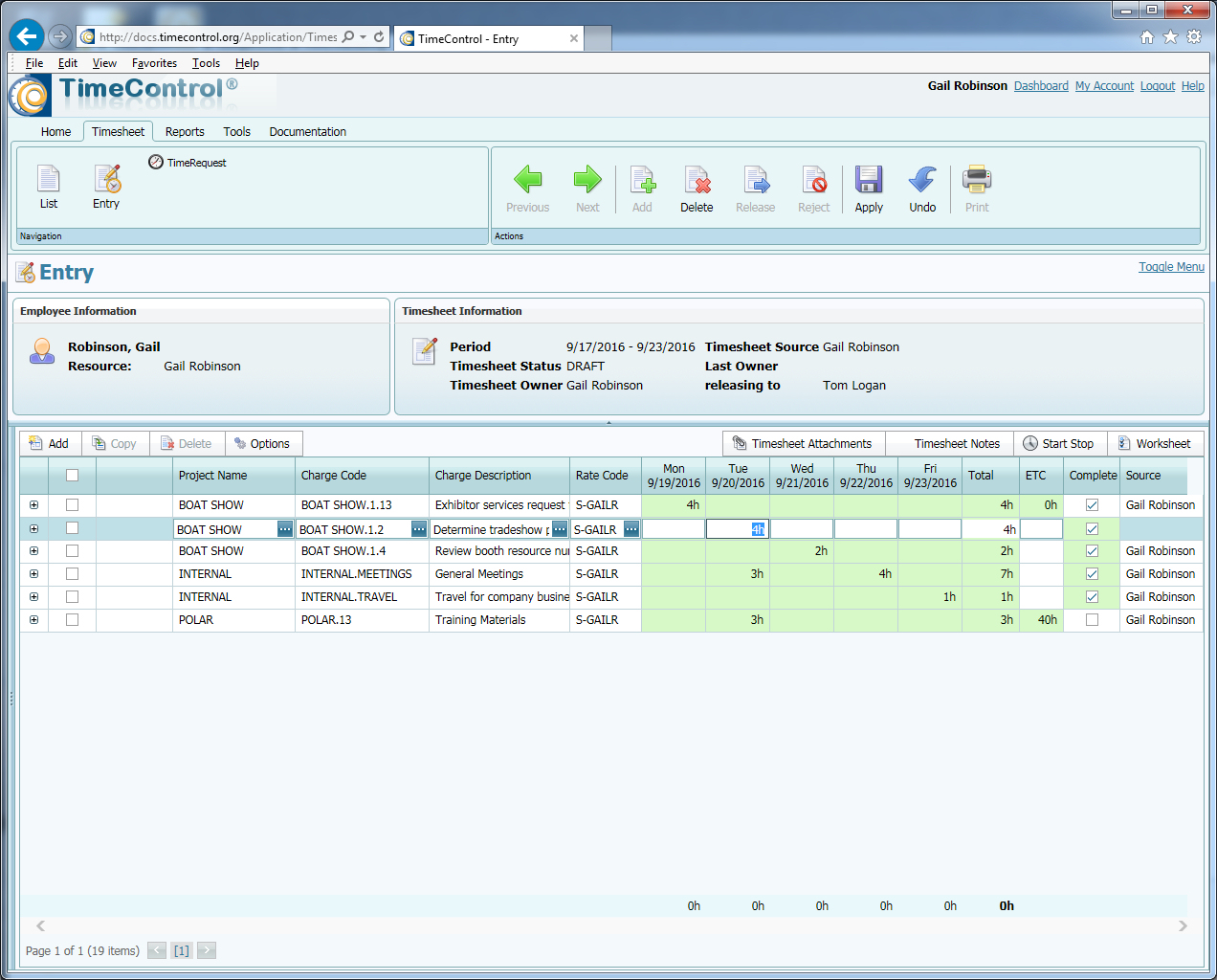The image size is (1217, 980).
Task: Click the TimeRequest icon
Action: [155, 162]
